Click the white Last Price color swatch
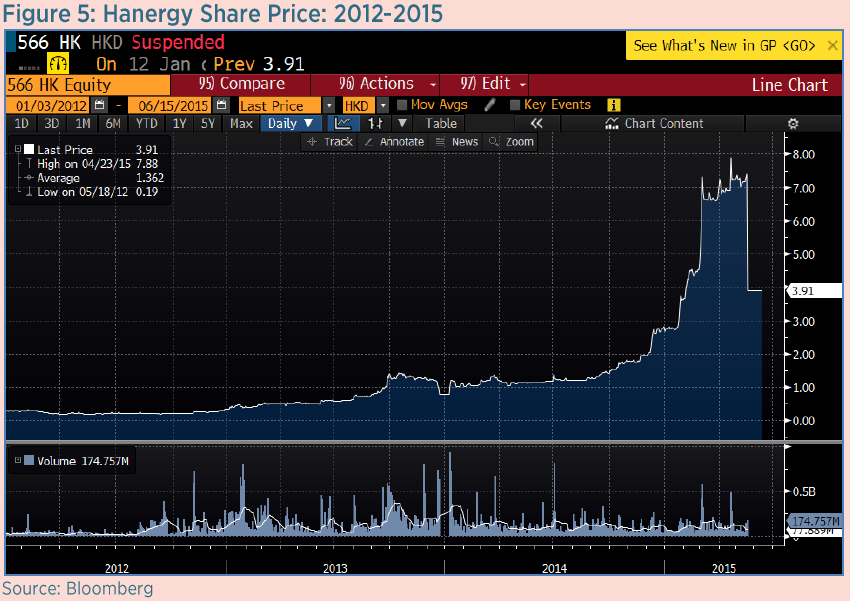This screenshot has width=850, height=601. point(29,148)
